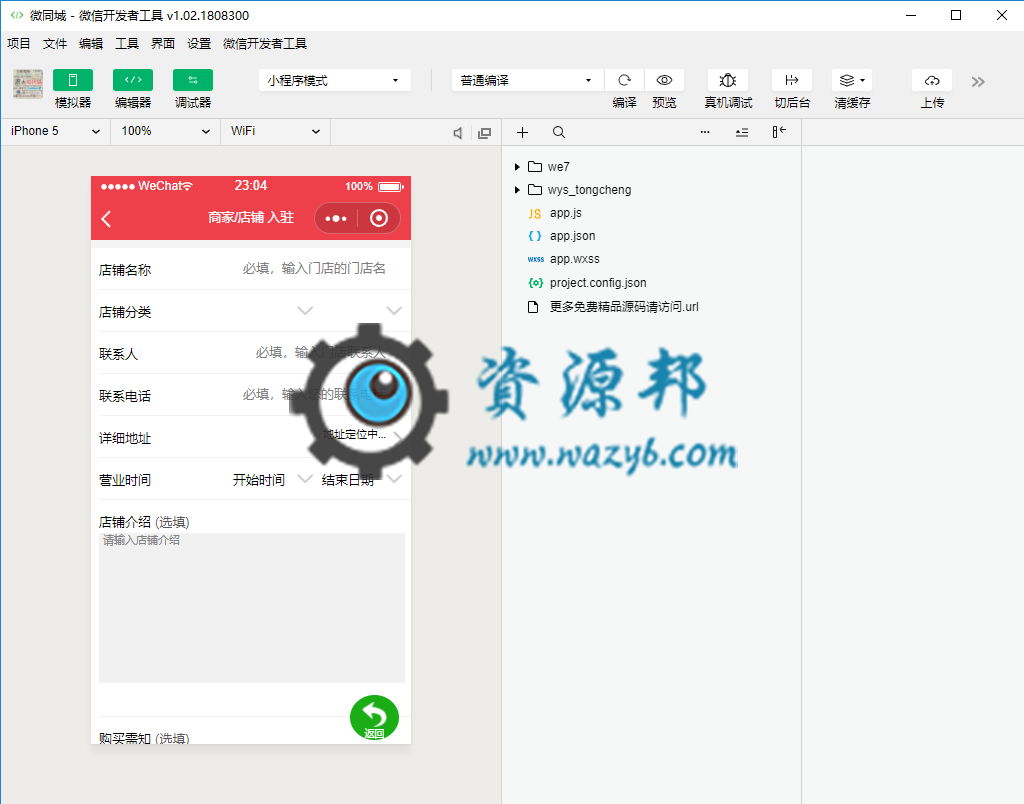This screenshot has height=804, width=1024.
Task: Open the 编辑 menu
Action: (91, 44)
